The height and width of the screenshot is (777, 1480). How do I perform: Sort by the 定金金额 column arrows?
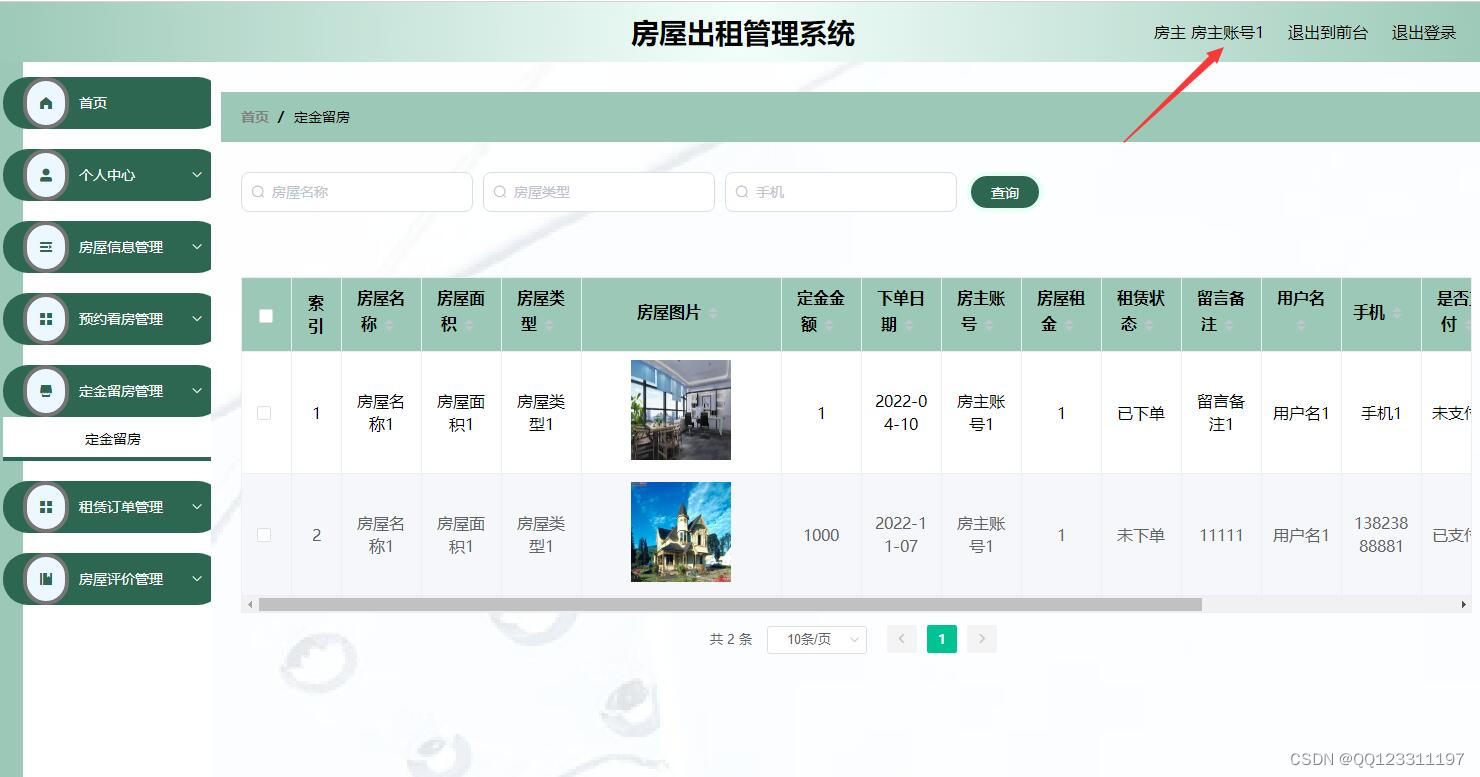point(829,325)
